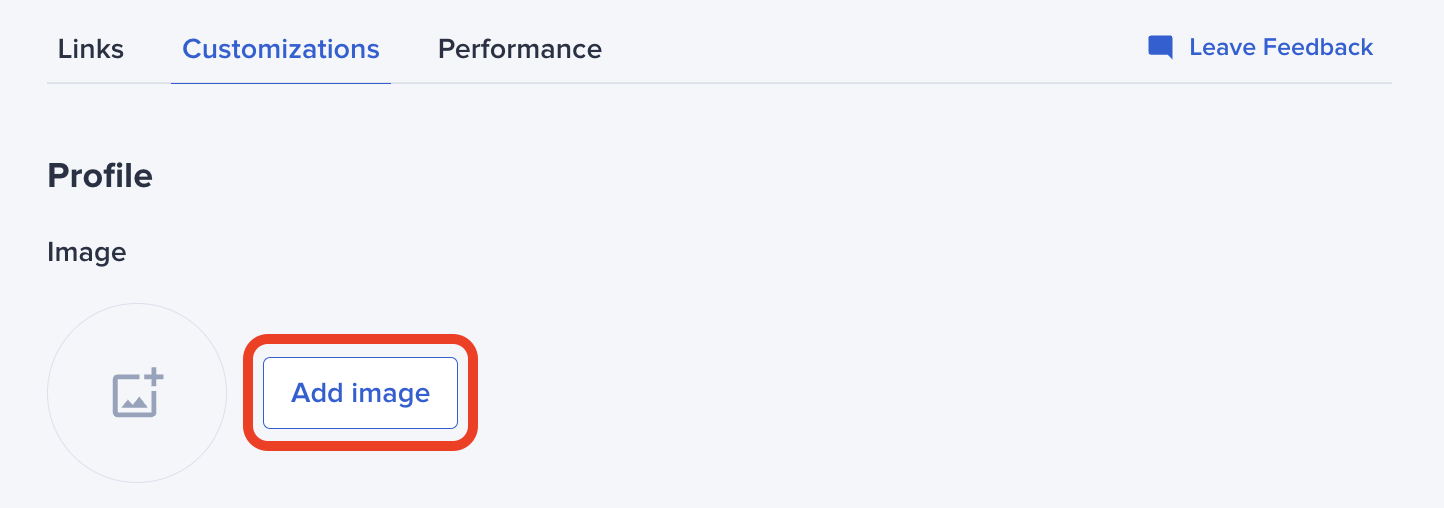
Task: Choose the outlined Add image button
Action: point(360,393)
